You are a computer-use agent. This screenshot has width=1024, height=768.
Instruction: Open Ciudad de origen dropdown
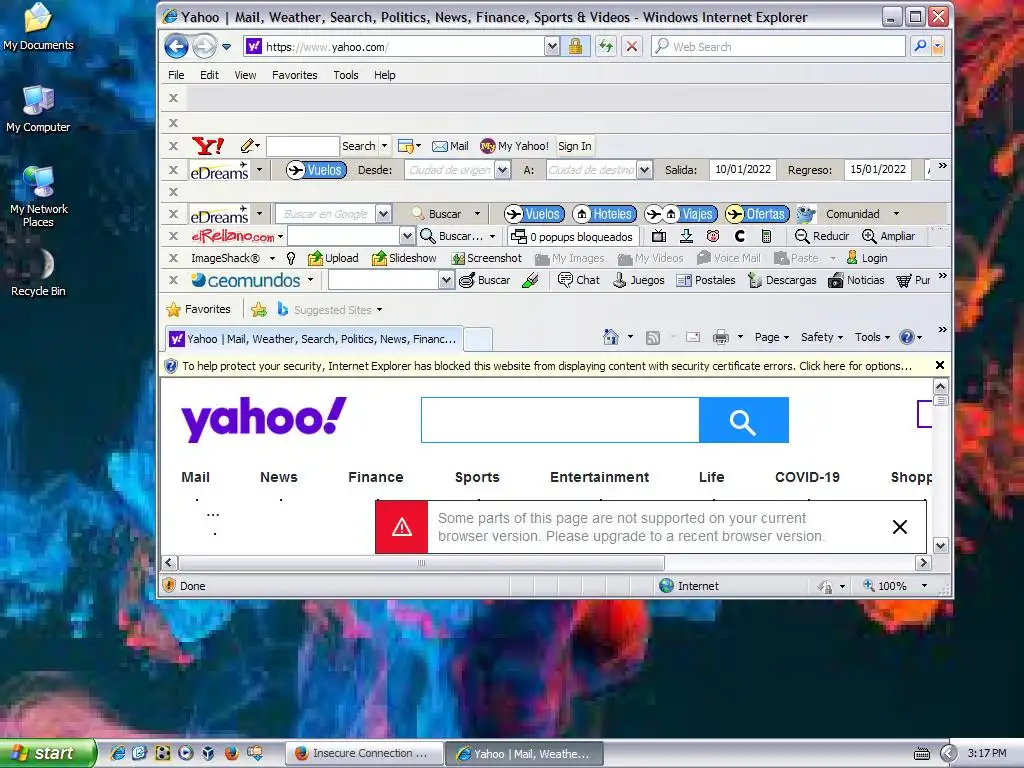pos(502,170)
